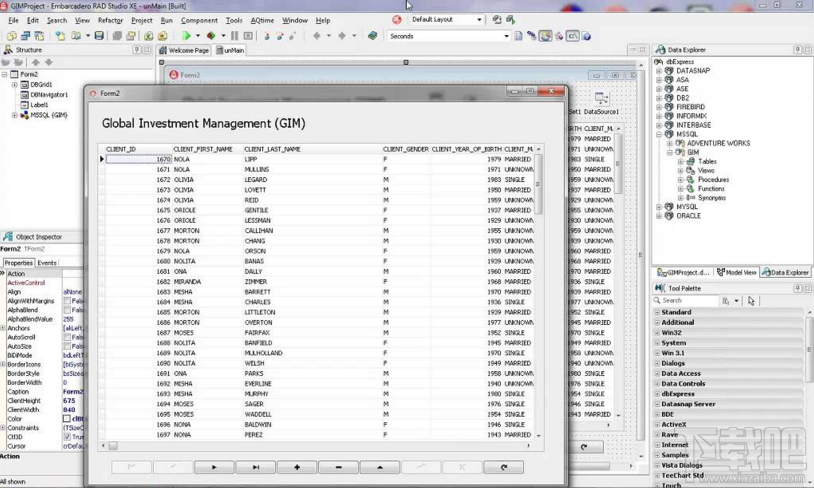Image resolution: width=814 pixels, height=488 pixels.
Task: Click the Structure panel move down arrow
Action: point(49,62)
